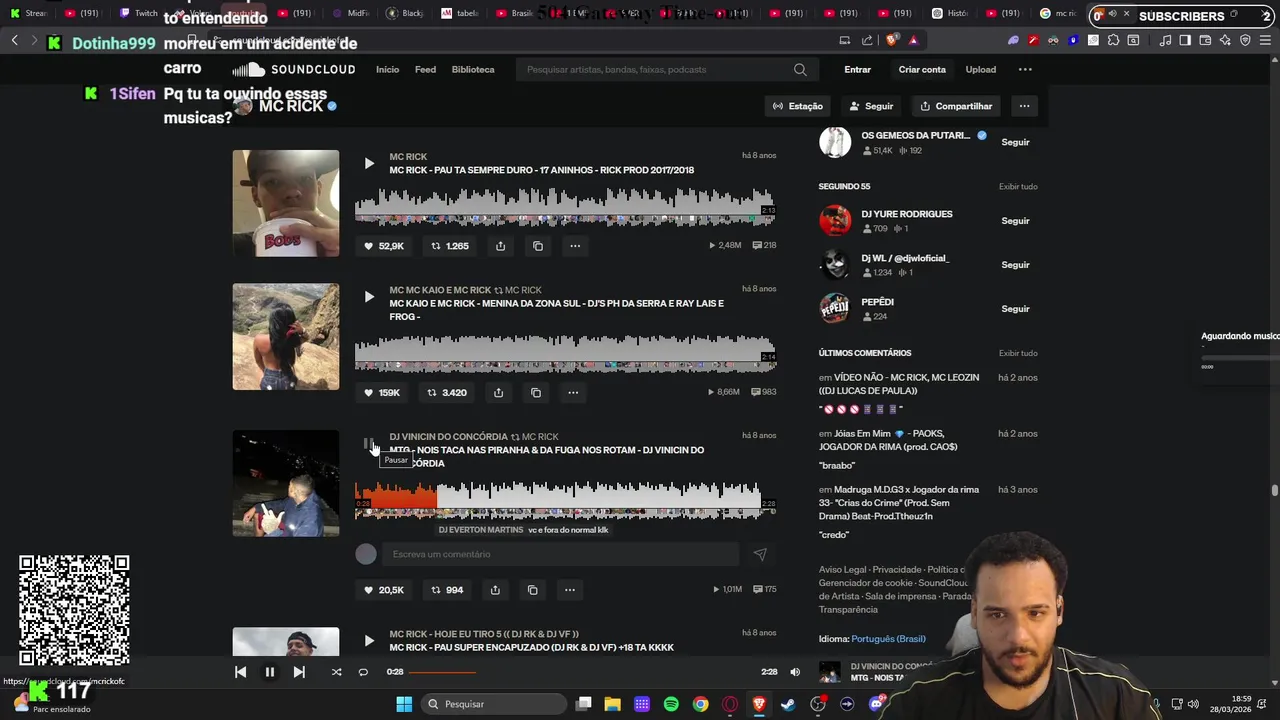Click Exibir tudo next to Seguindo 55
Image resolution: width=1280 pixels, height=720 pixels.
coord(1018,187)
